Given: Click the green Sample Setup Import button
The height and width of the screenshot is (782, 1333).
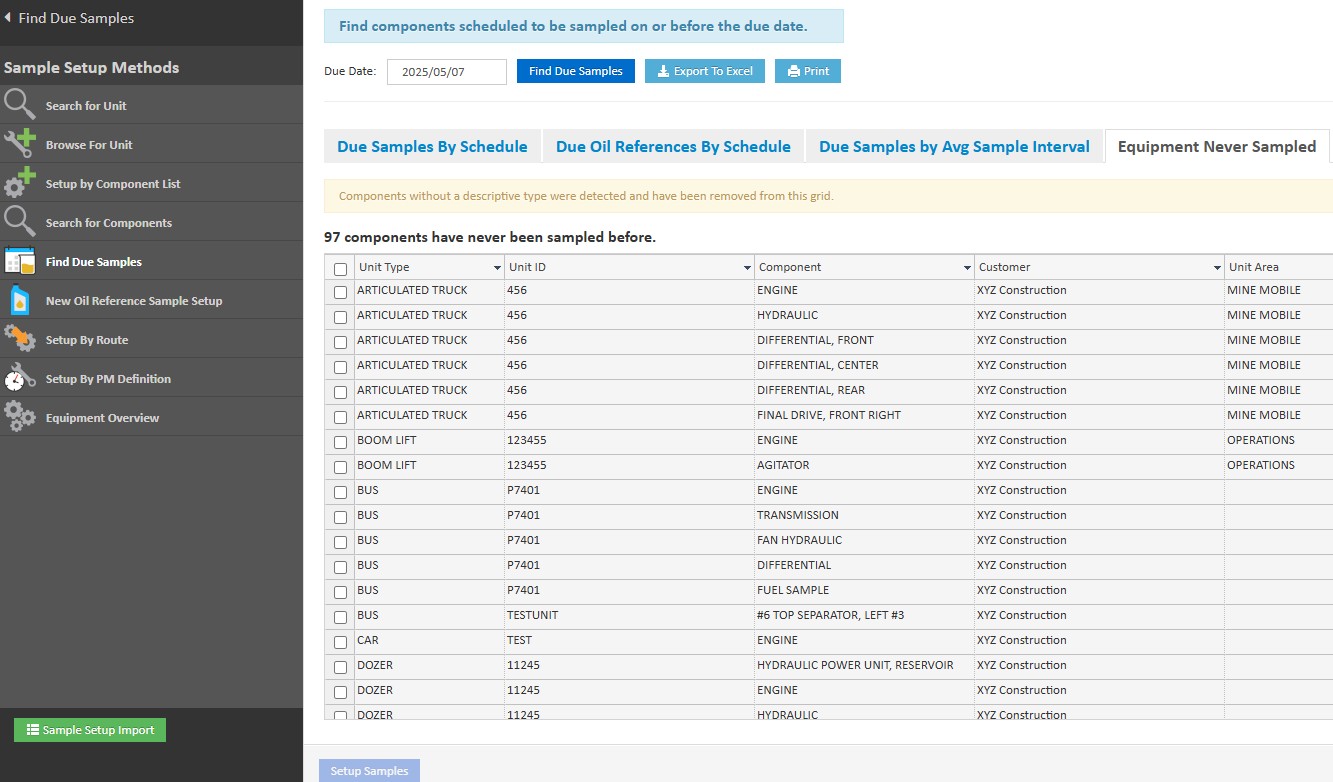Looking at the screenshot, I should coord(90,730).
